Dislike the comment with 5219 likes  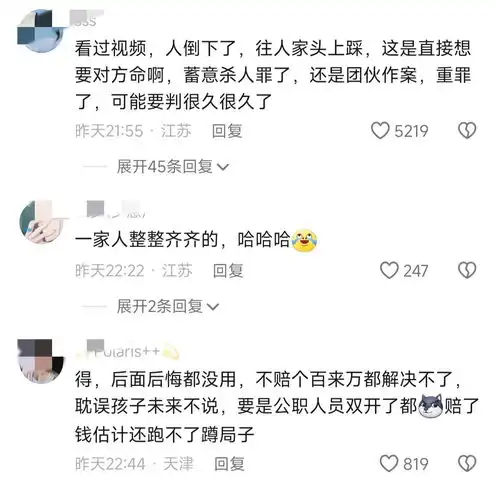click(467, 130)
